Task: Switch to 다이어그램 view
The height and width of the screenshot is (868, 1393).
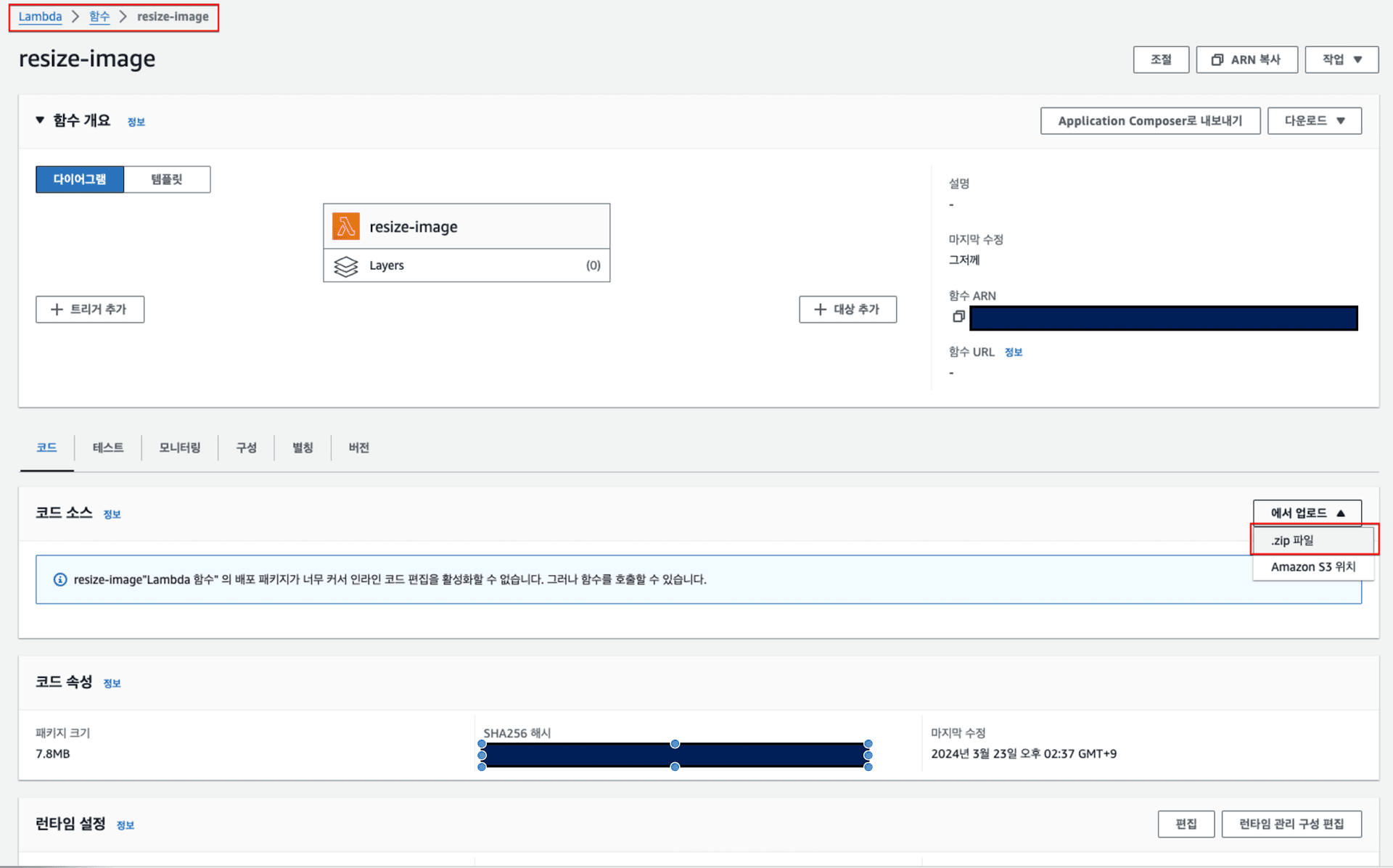Action: (80, 179)
